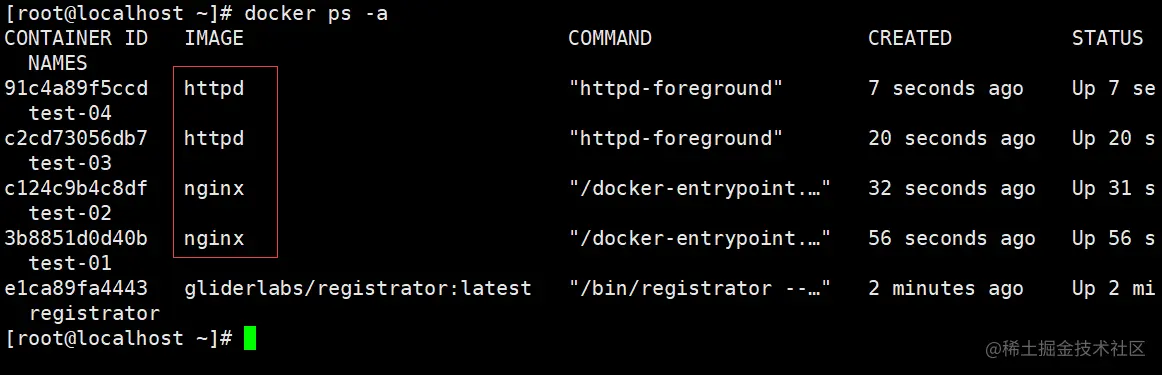The width and height of the screenshot is (1162, 375).
Task: Select container ID 91c4a89f5ccd
Action: tap(76, 88)
